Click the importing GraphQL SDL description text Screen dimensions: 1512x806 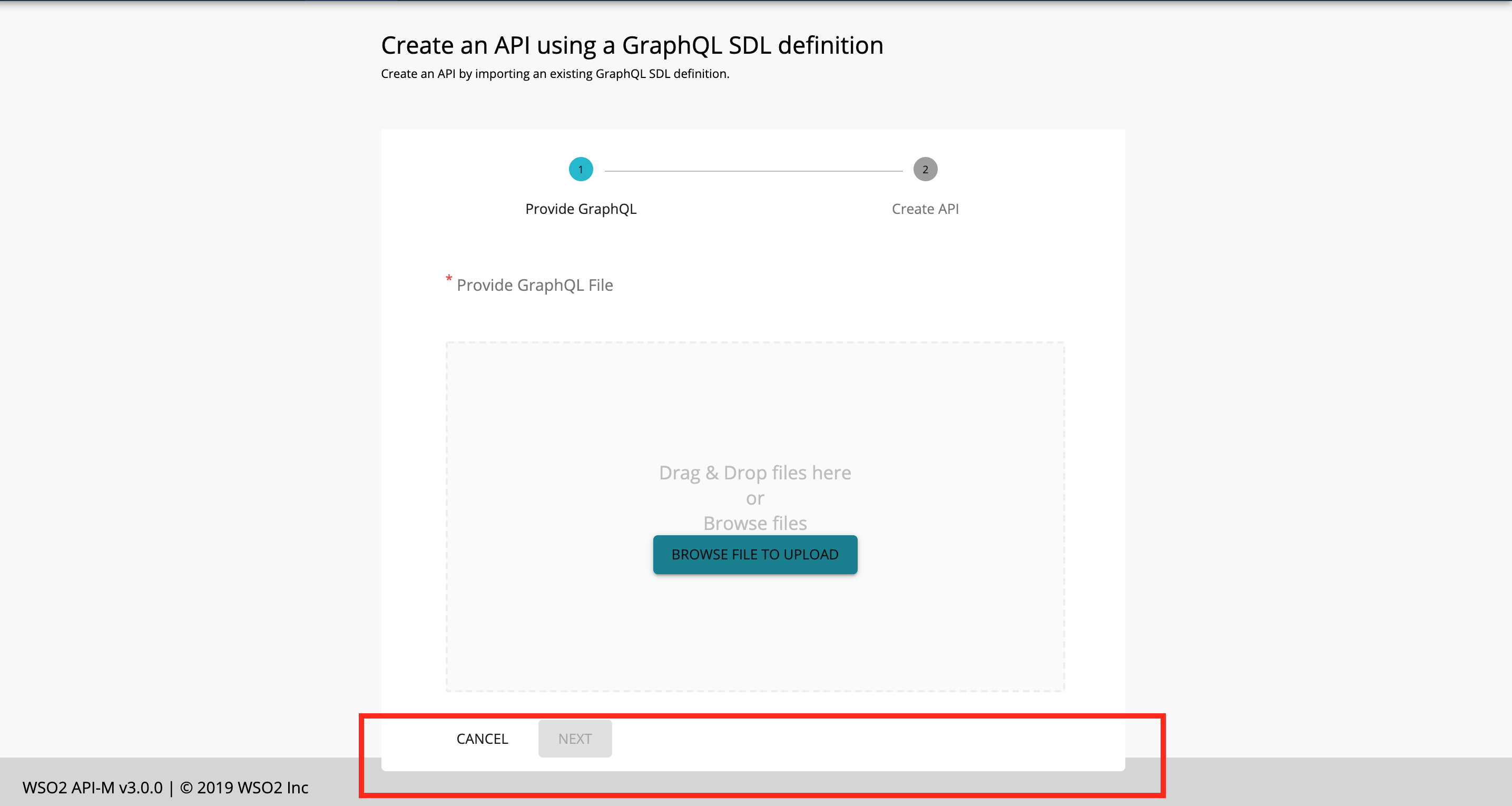coord(555,74)
